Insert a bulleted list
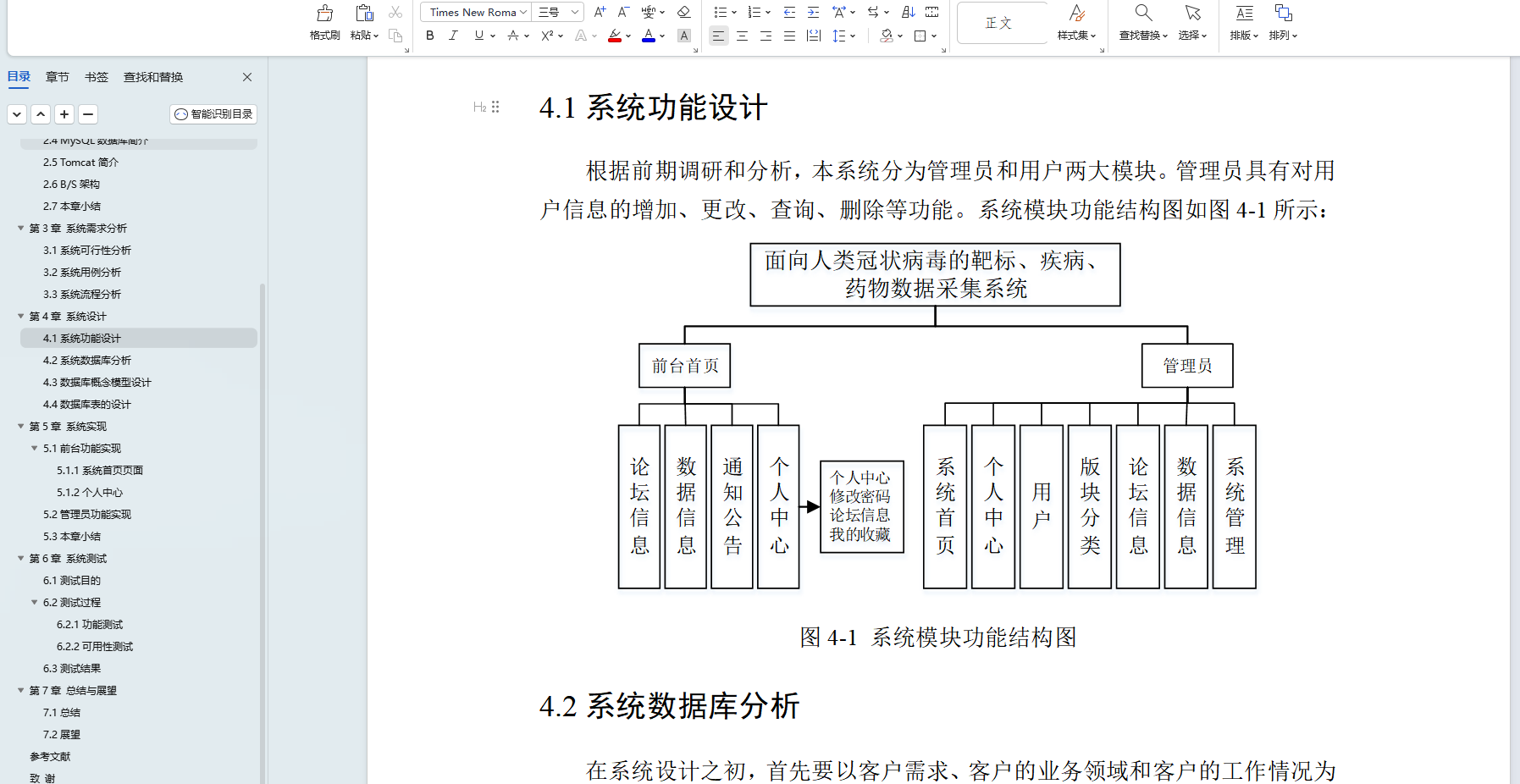This screenshot has height=784, width=1520. [x=720, y=12]
